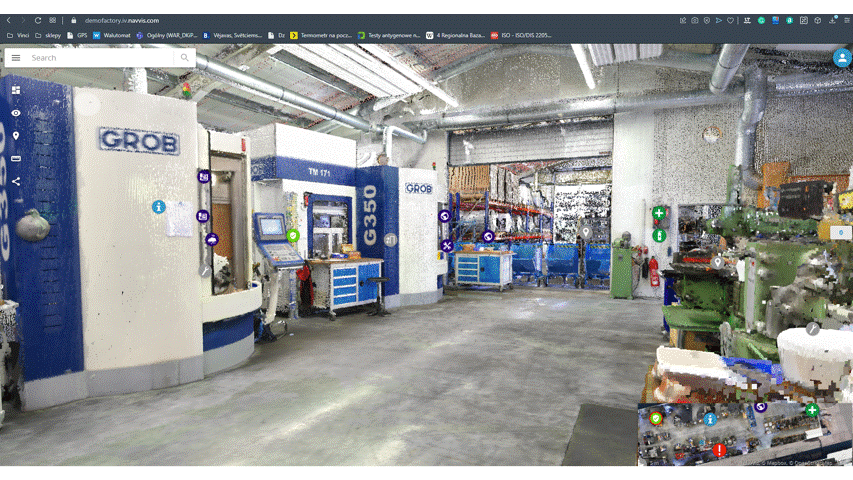Click the gray wrench marker on left machine
This screenshot has width=853, height=480.
205,270
